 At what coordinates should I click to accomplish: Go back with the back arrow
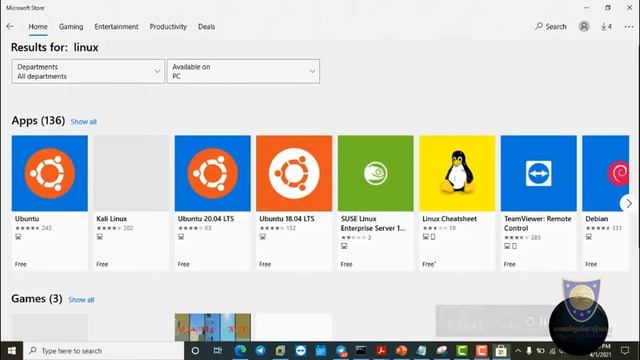pyautogui.click(x=10, y=27)
